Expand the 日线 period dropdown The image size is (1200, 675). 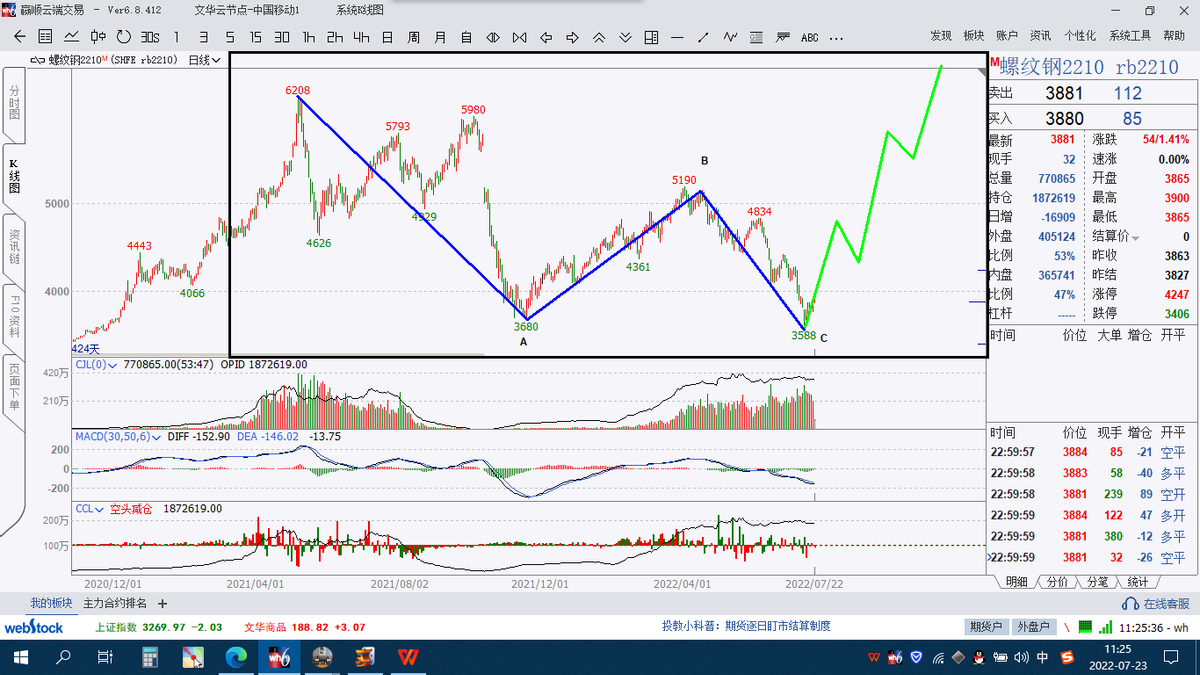[205, 60]
